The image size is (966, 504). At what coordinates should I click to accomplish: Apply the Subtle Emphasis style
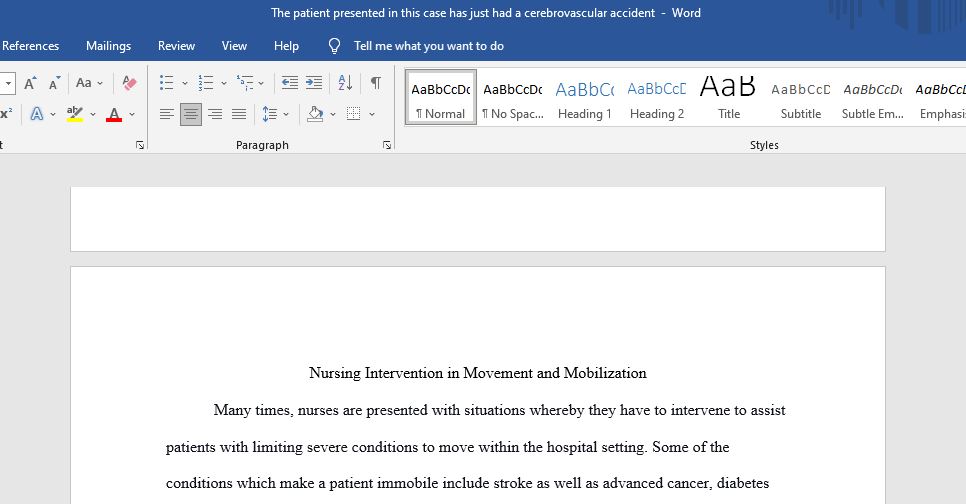pyautogui.click(x=873, y=97)
